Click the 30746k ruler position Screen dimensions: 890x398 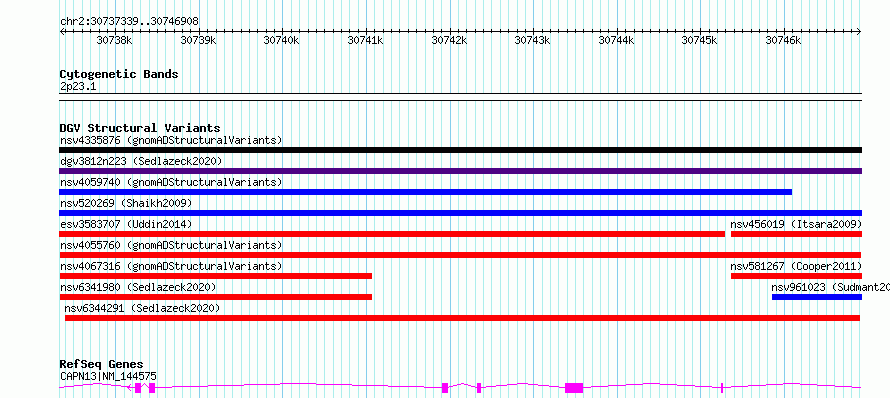click(x=784, y=40)
